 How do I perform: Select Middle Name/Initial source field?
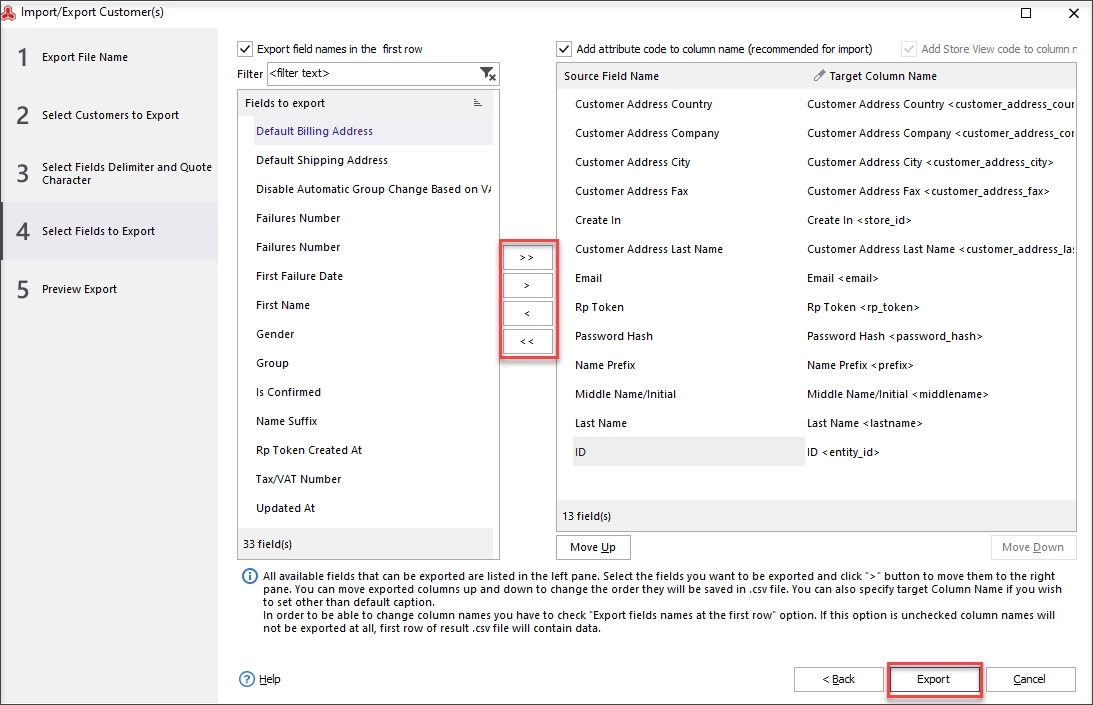(x=689, y=394)
